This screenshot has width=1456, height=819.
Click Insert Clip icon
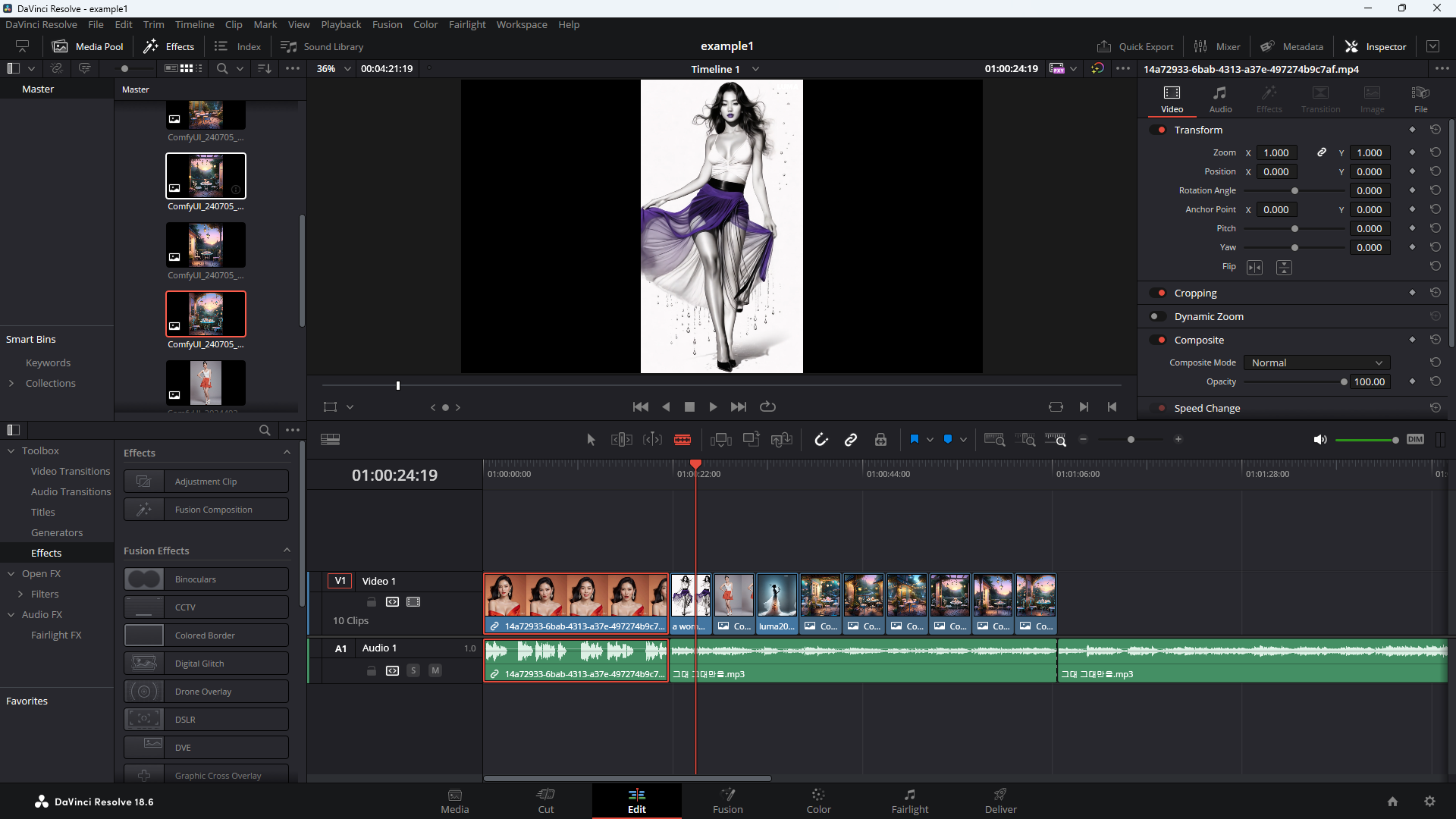[x=721, y=440]
